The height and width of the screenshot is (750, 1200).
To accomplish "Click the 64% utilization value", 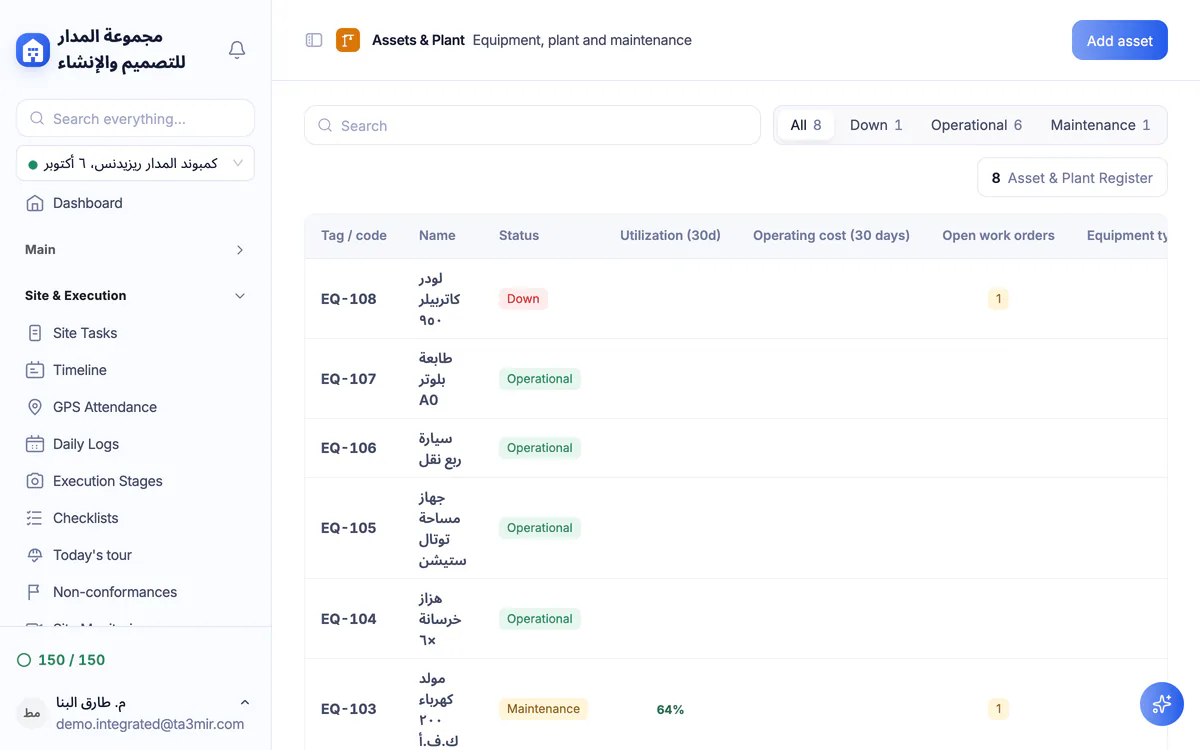I will [x=670, y=710].
